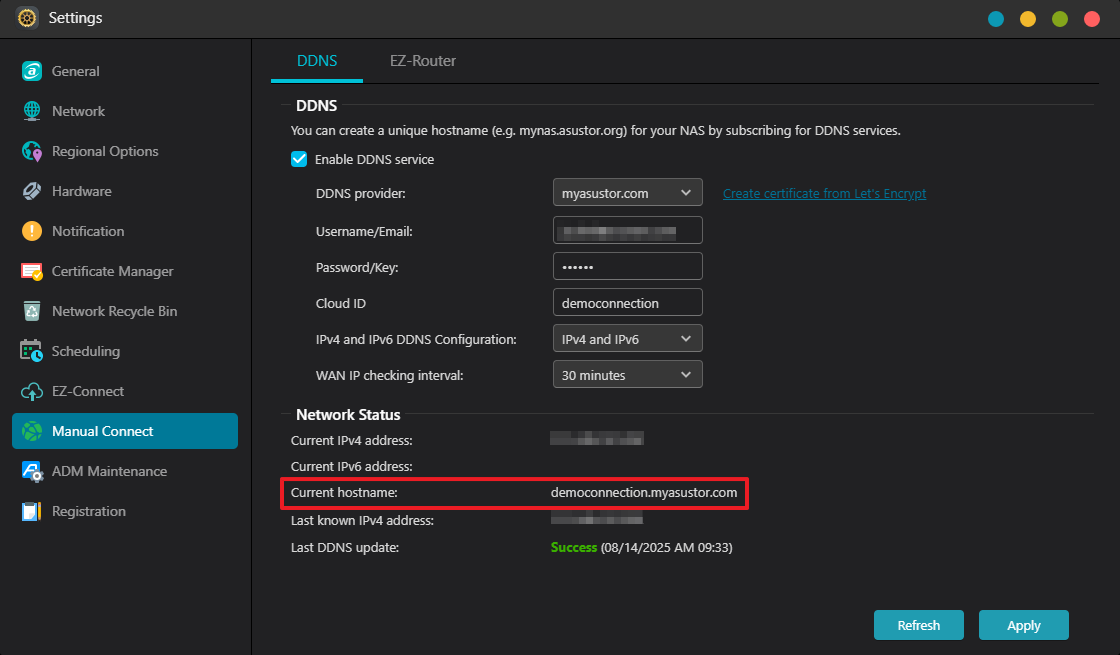Uncheck Enable DDNS service checkbox
Viewport: 1120px width, 655px height.
tap(298, 159)
